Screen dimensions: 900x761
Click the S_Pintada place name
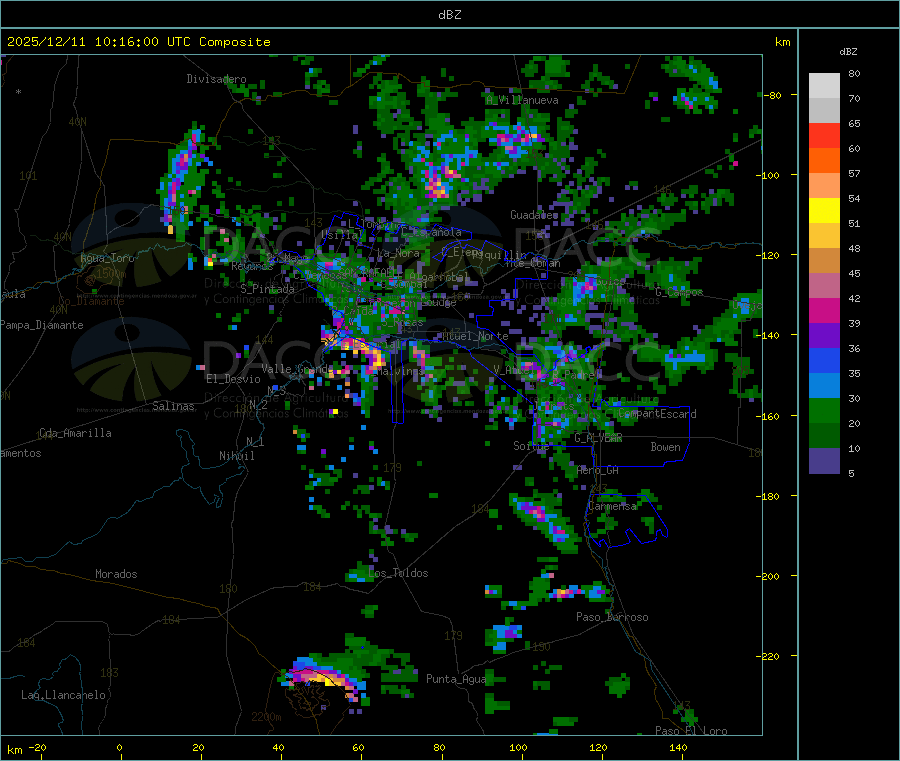coord(267,289)
